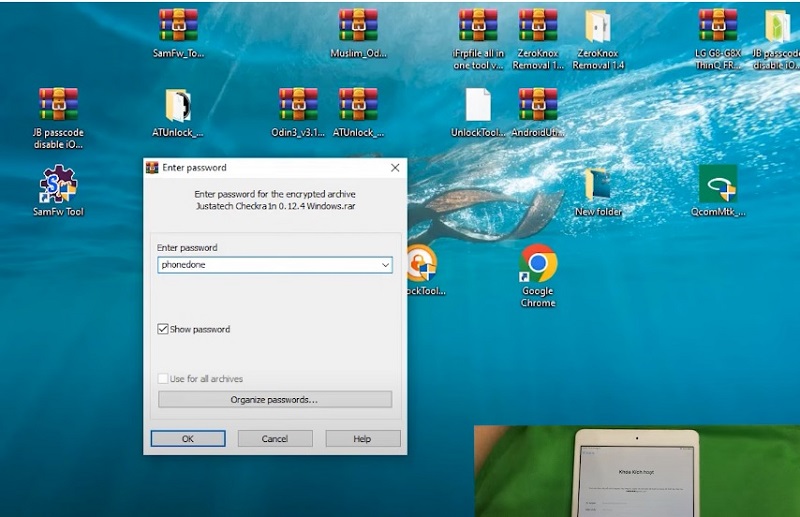Expand the Enter password dropdown arrow
The image size is (800, 517).
point(385,265)
